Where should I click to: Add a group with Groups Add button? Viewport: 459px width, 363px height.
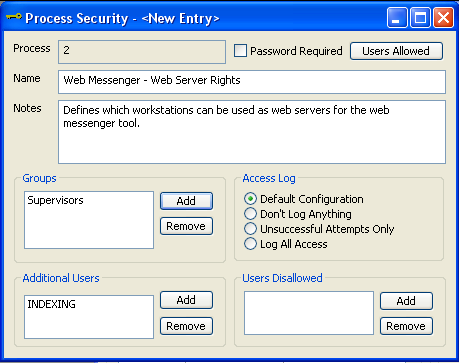(x=186, y=201)
